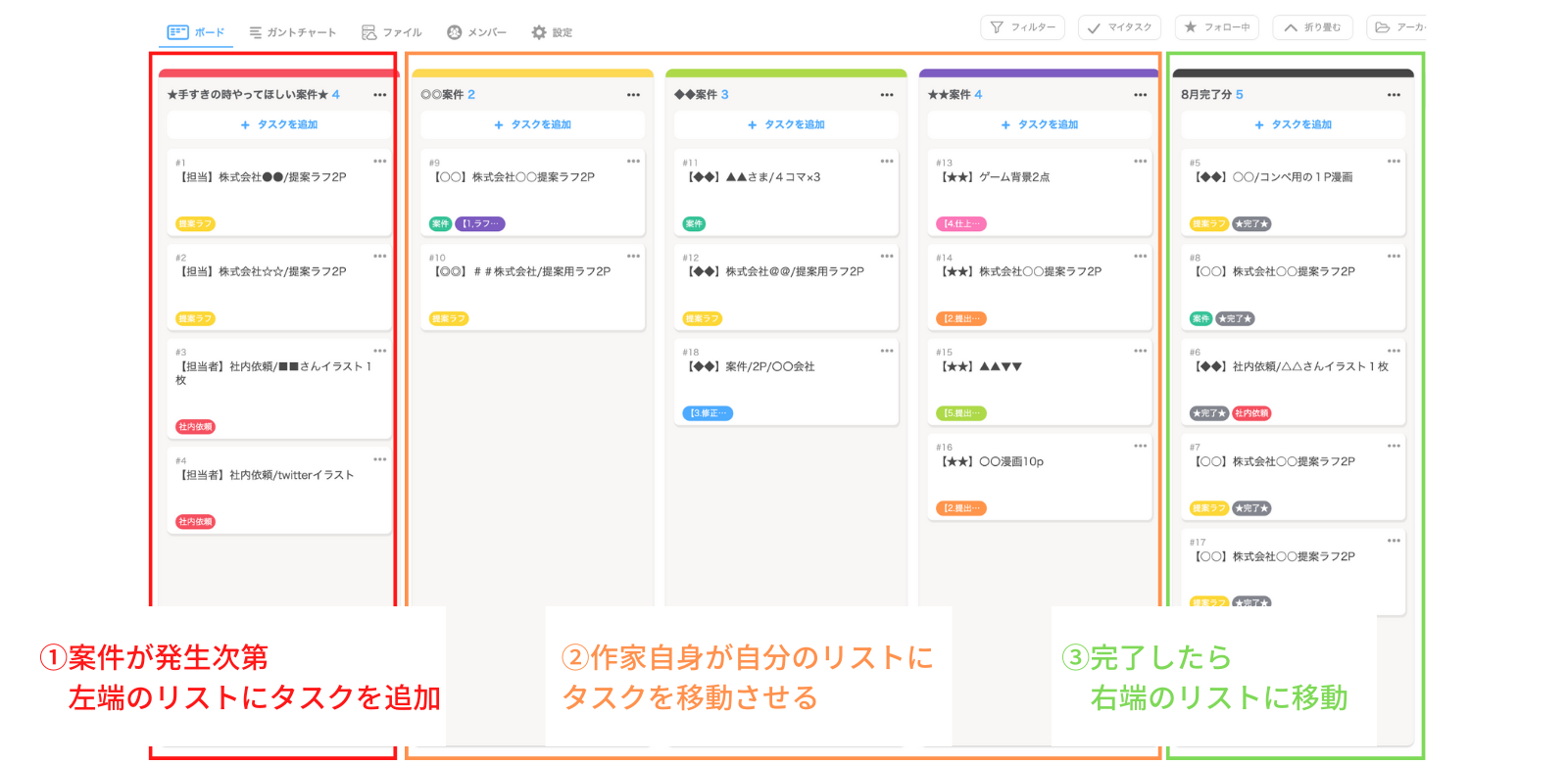The image size is (1568, 764).
Task: Open the ◆◆案件 list options menu
Action: (887, 95)
